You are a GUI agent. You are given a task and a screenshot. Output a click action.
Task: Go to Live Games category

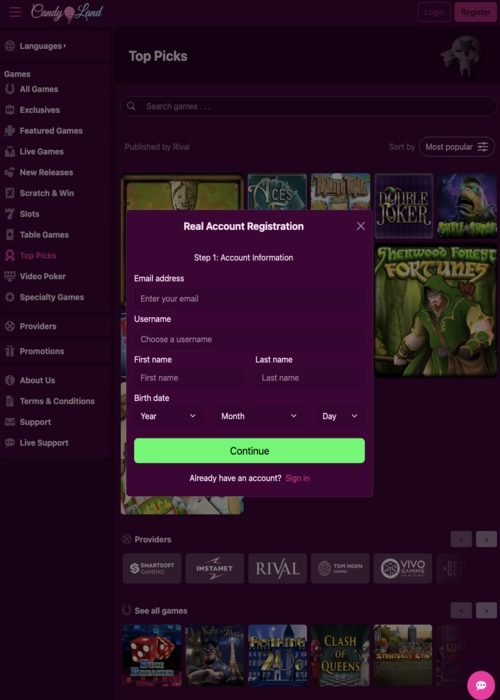(42, 151)
